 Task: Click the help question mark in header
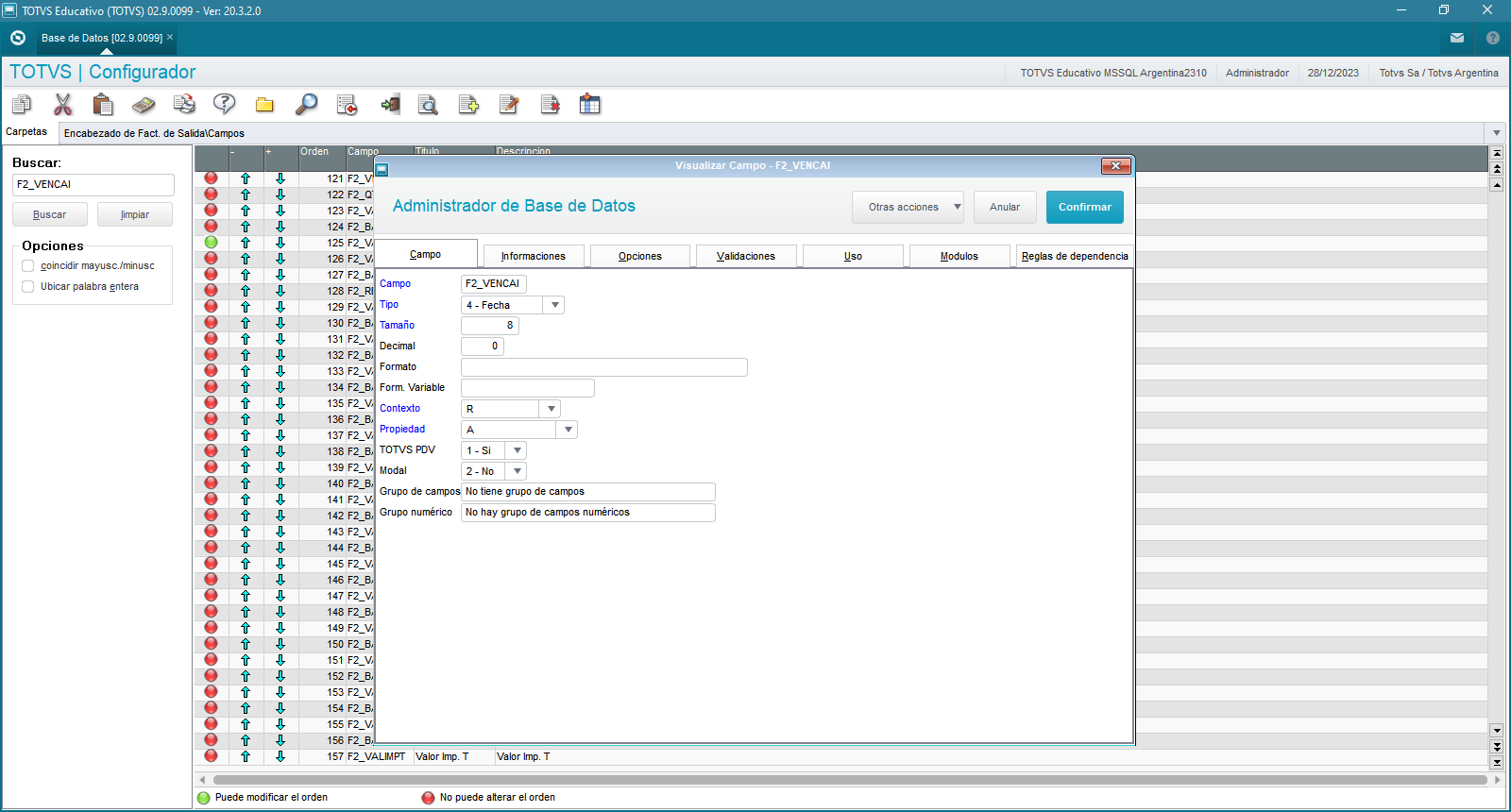coord(1493,38)
